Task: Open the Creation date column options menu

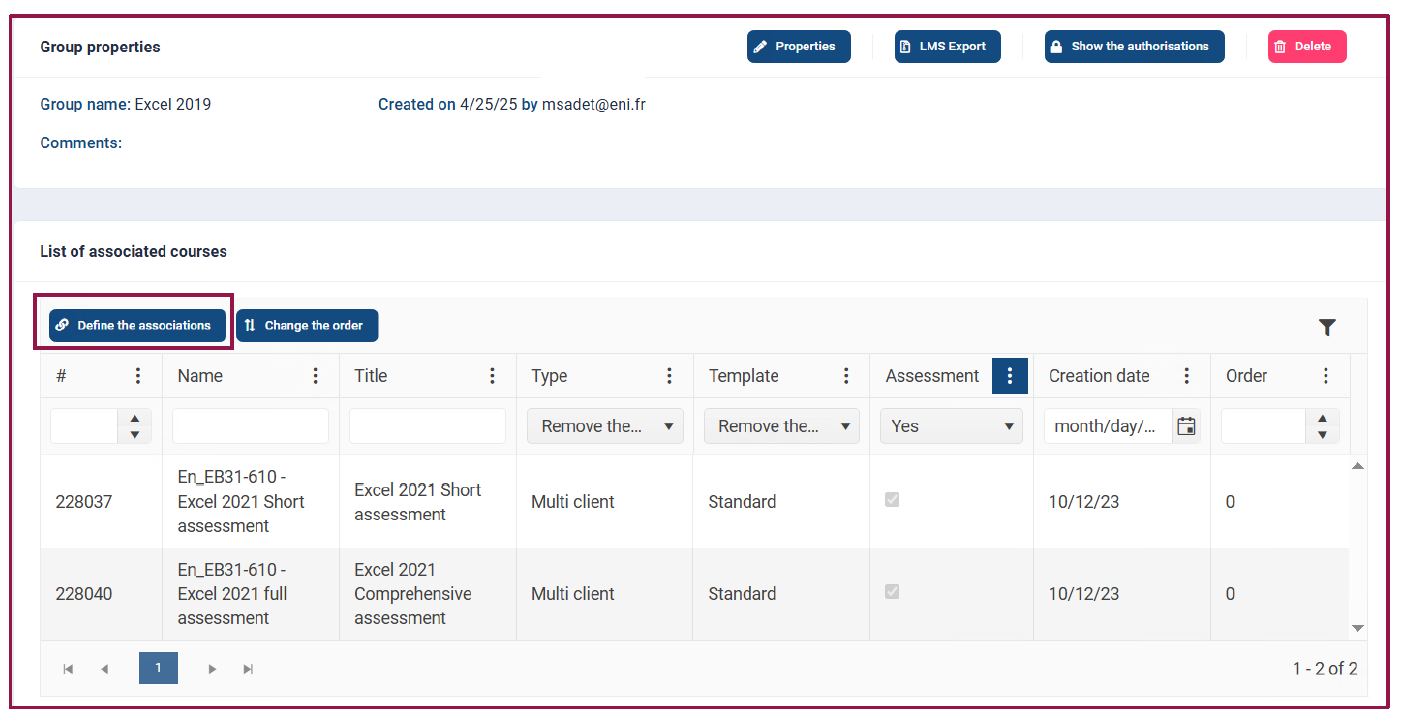Action: coord(1186,376)
